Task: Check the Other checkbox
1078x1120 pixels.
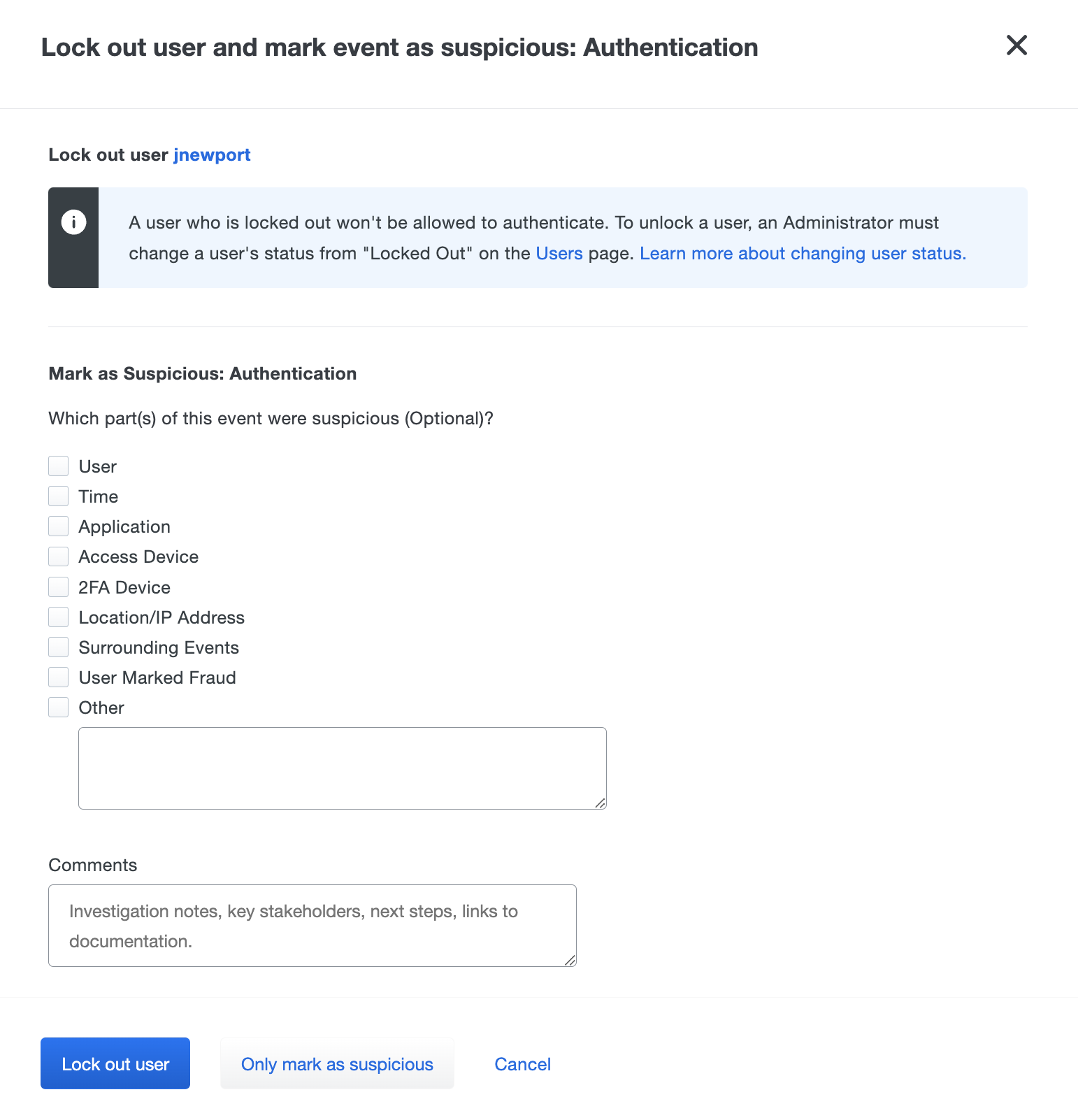Action: click(58, 706)
